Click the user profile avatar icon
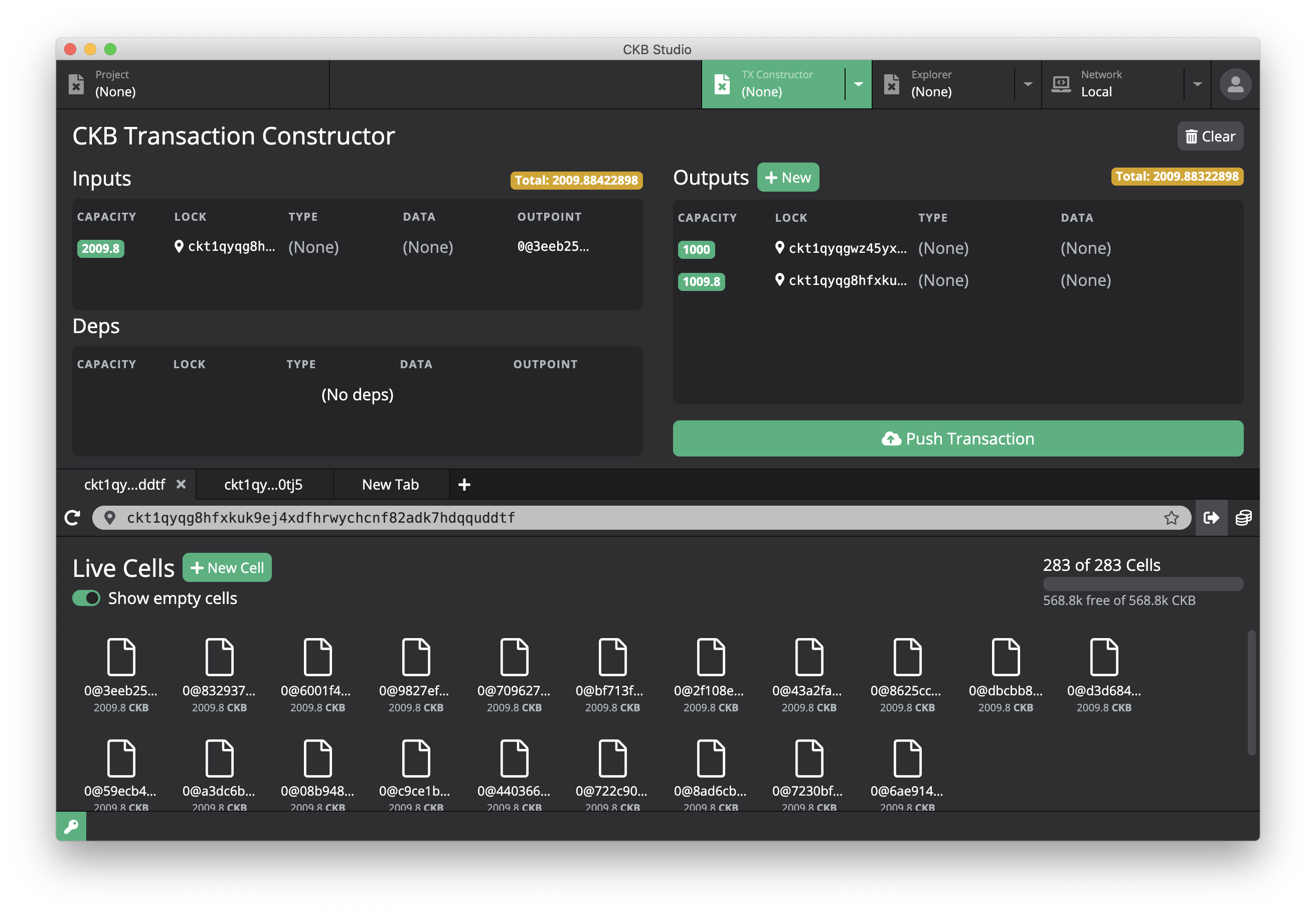This screenshot has width=1316, height=915. [1235, 84]
